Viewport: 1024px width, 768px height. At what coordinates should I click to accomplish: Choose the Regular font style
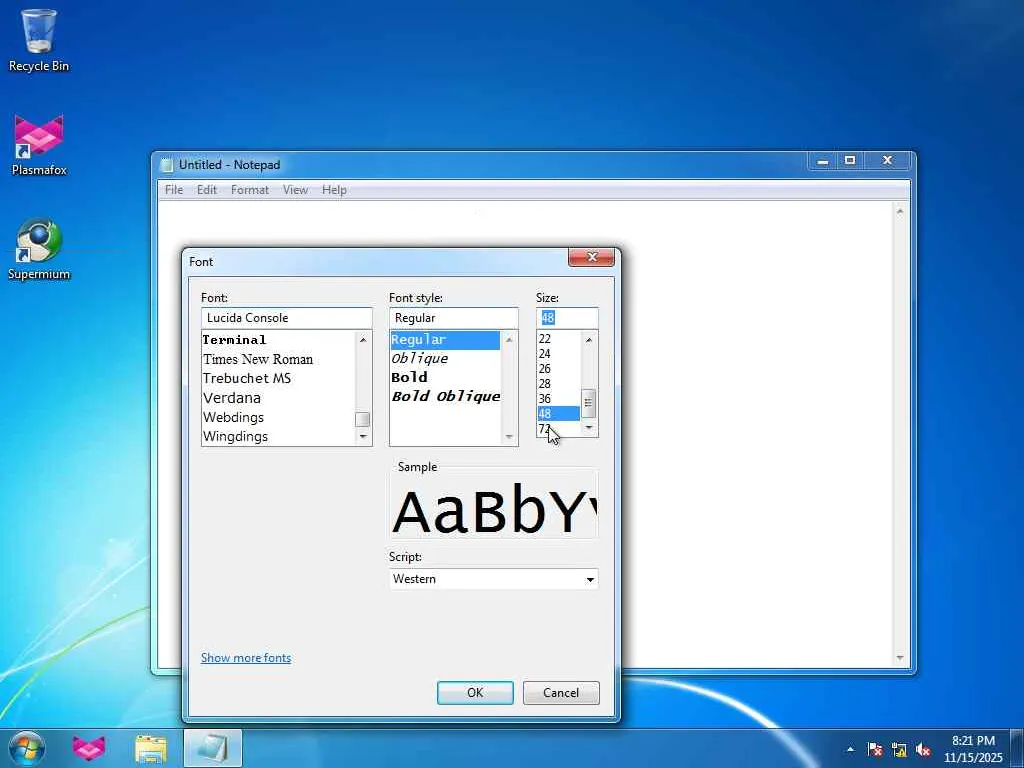[x=445, y=340]
